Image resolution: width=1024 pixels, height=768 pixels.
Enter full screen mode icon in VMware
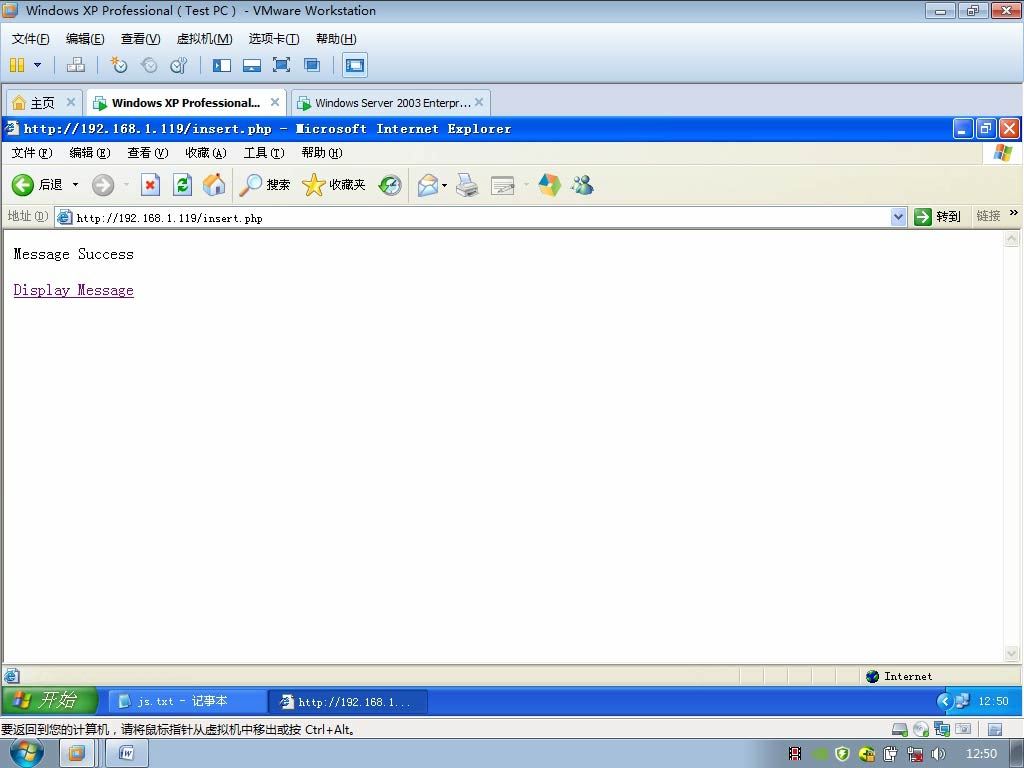[281, 65]
